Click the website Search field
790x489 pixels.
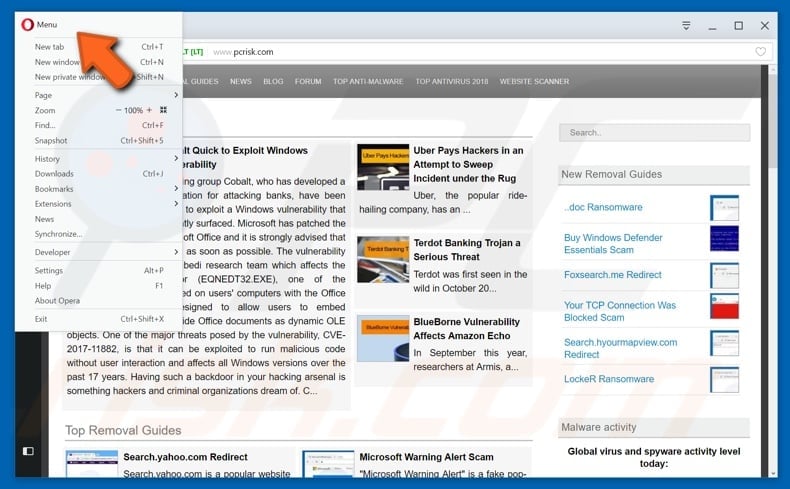[654, 132]
